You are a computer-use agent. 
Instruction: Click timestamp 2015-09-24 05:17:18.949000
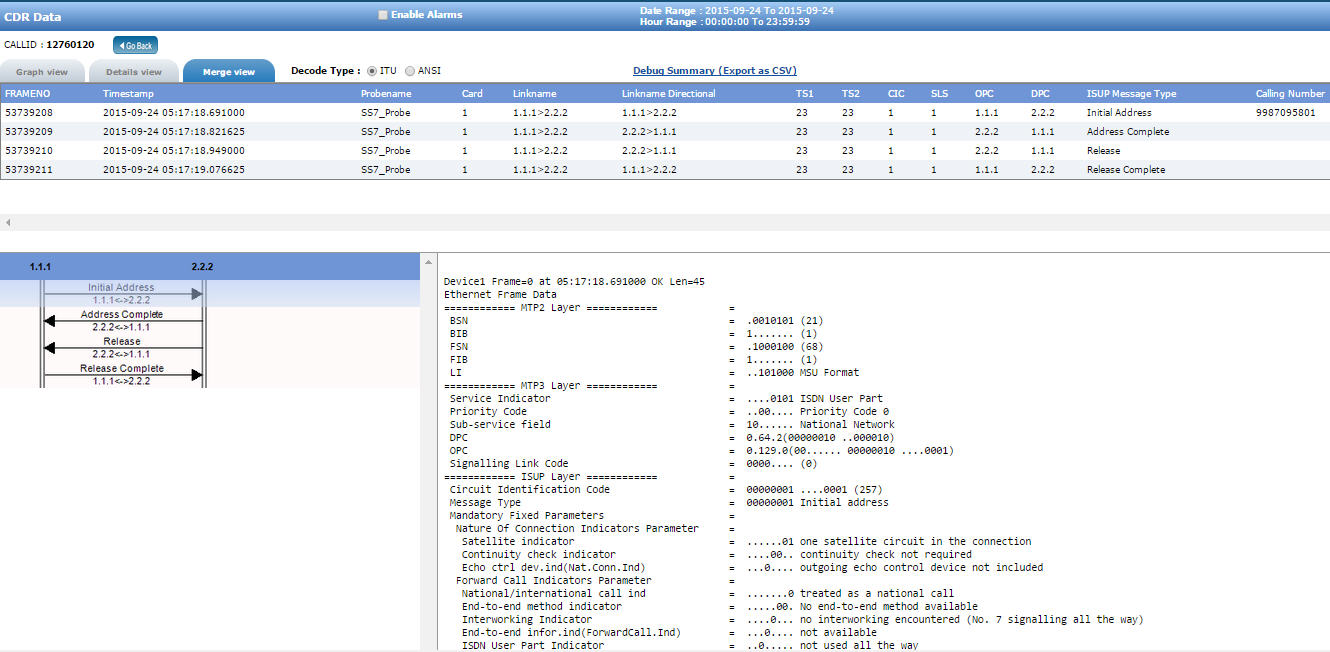tap(174, 151)
